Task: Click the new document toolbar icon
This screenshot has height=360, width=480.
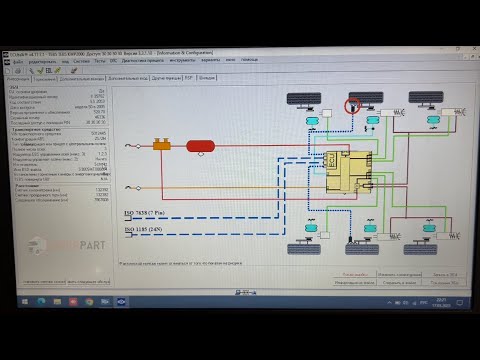Action: [8, 71]
